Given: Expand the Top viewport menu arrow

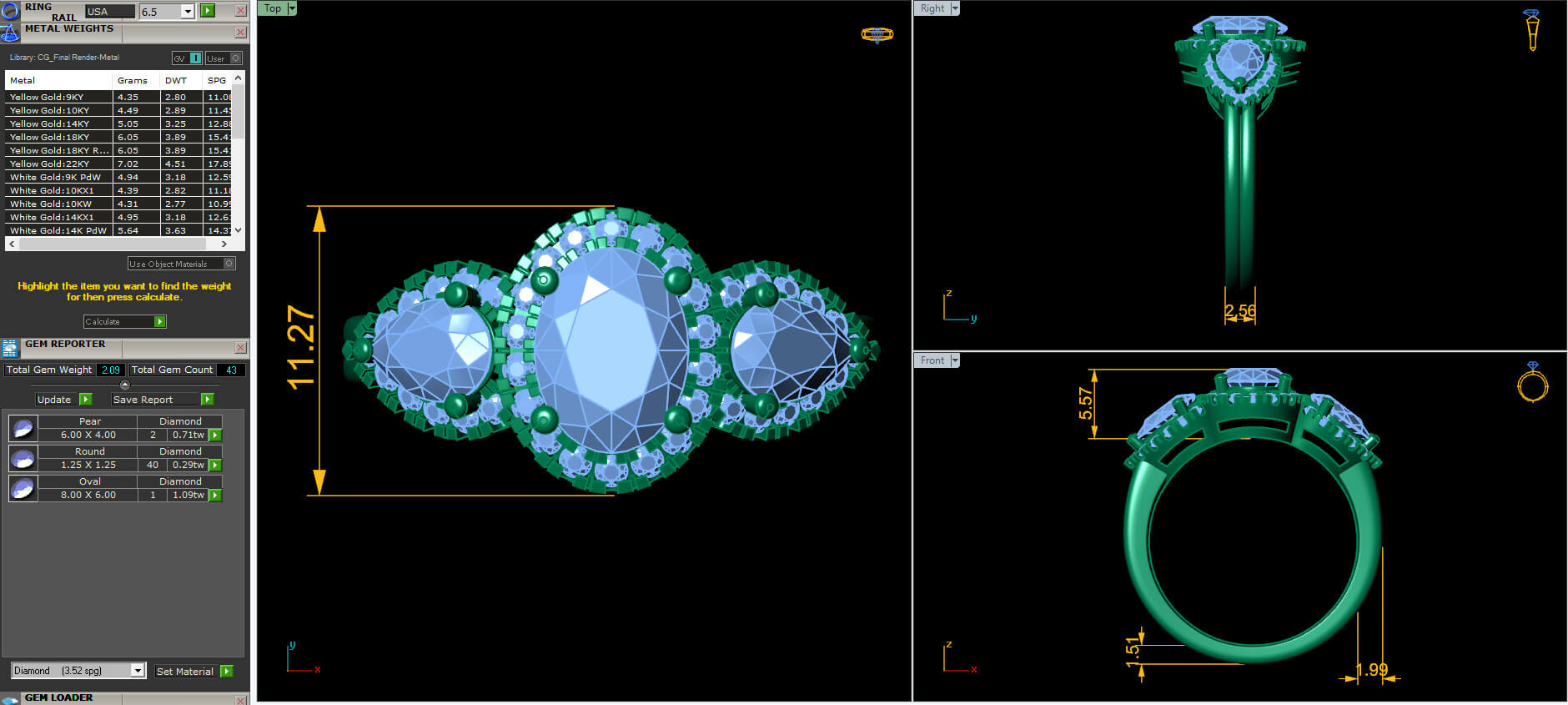Looking at the screenshot, I should [x=292, y=8].
